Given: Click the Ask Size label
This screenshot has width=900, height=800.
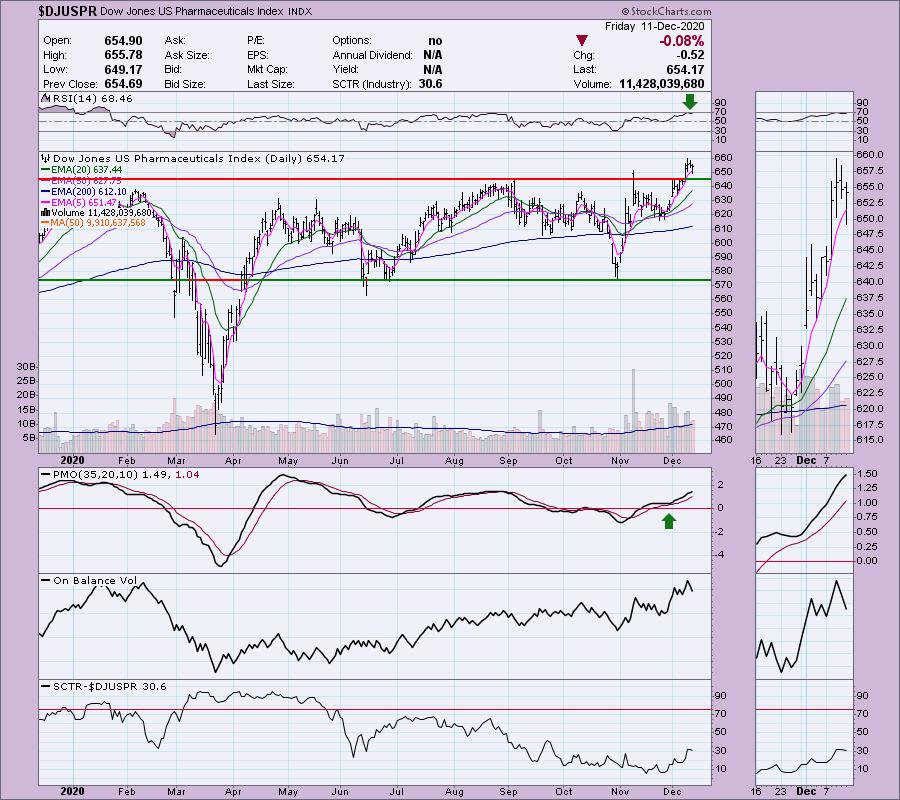Looking at the screenshot, I should pos(187,55).
